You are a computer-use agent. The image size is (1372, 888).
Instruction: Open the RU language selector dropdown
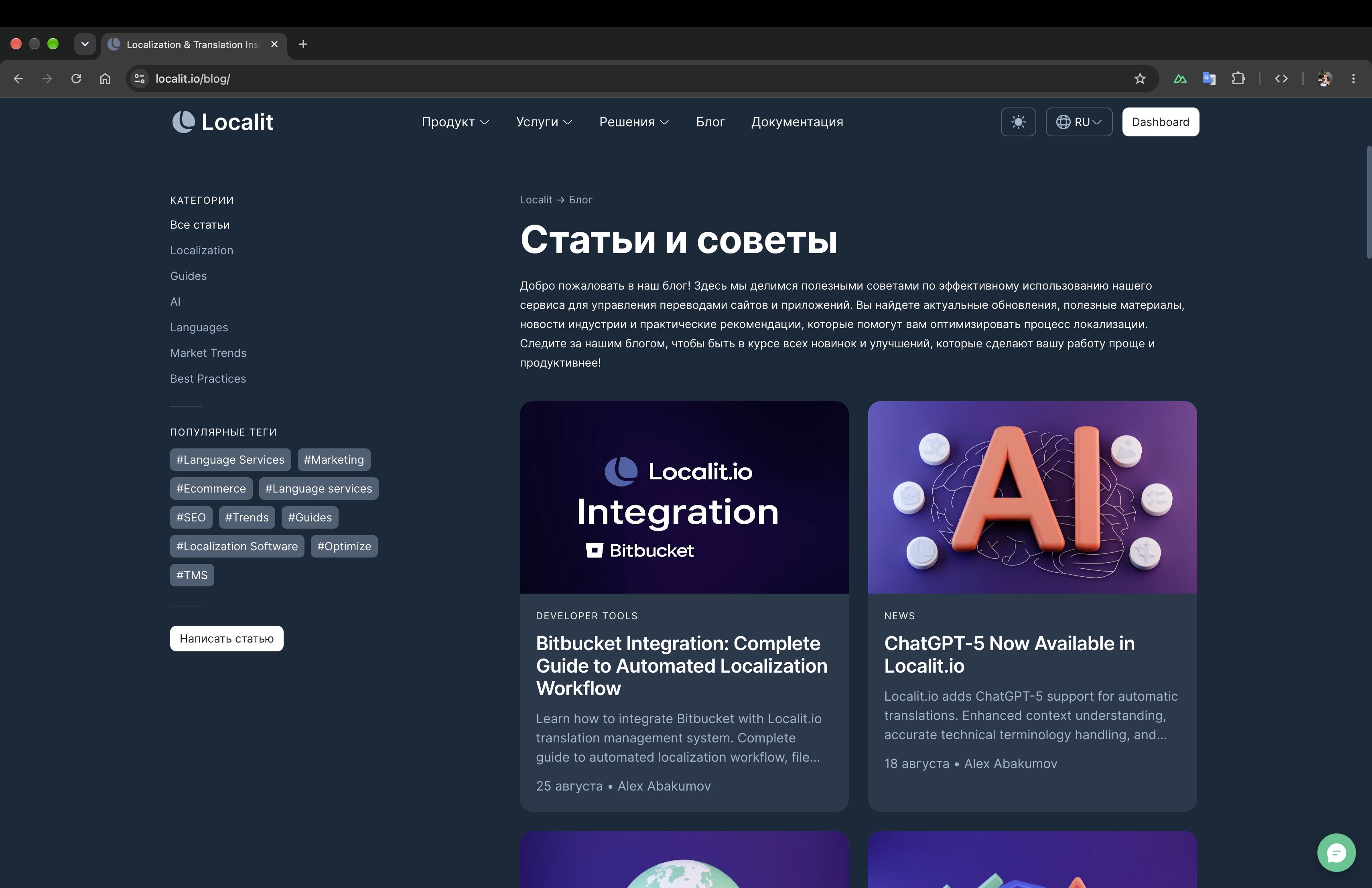(x=1079, y=122)
